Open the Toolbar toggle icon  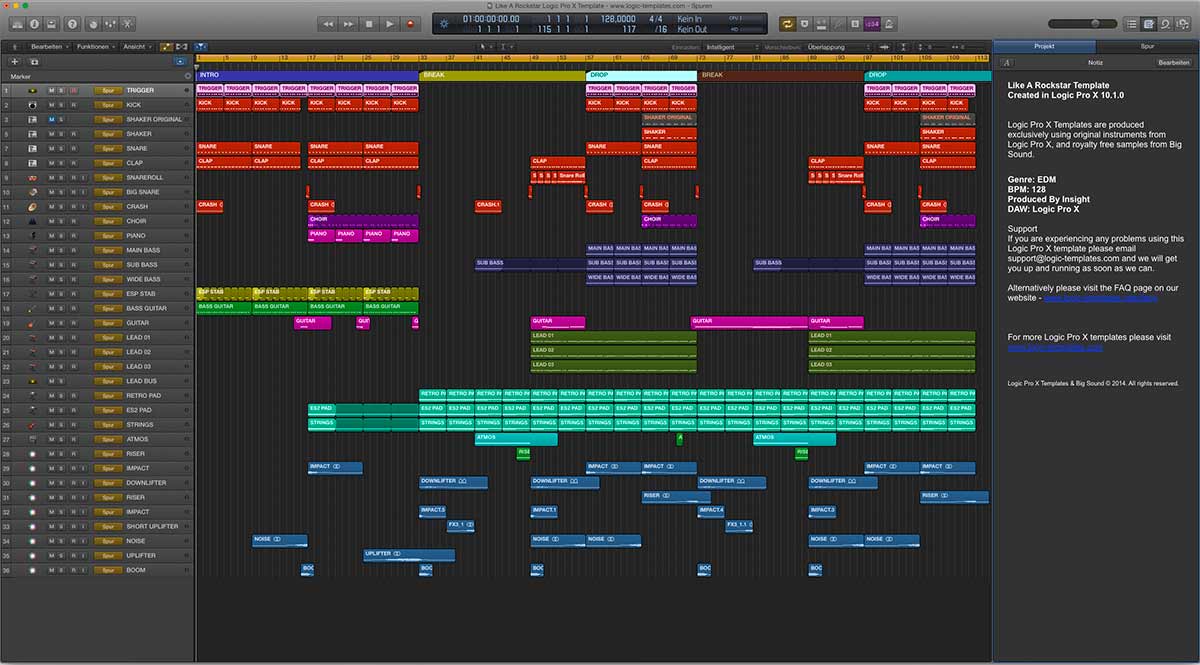tap(52, 23)
